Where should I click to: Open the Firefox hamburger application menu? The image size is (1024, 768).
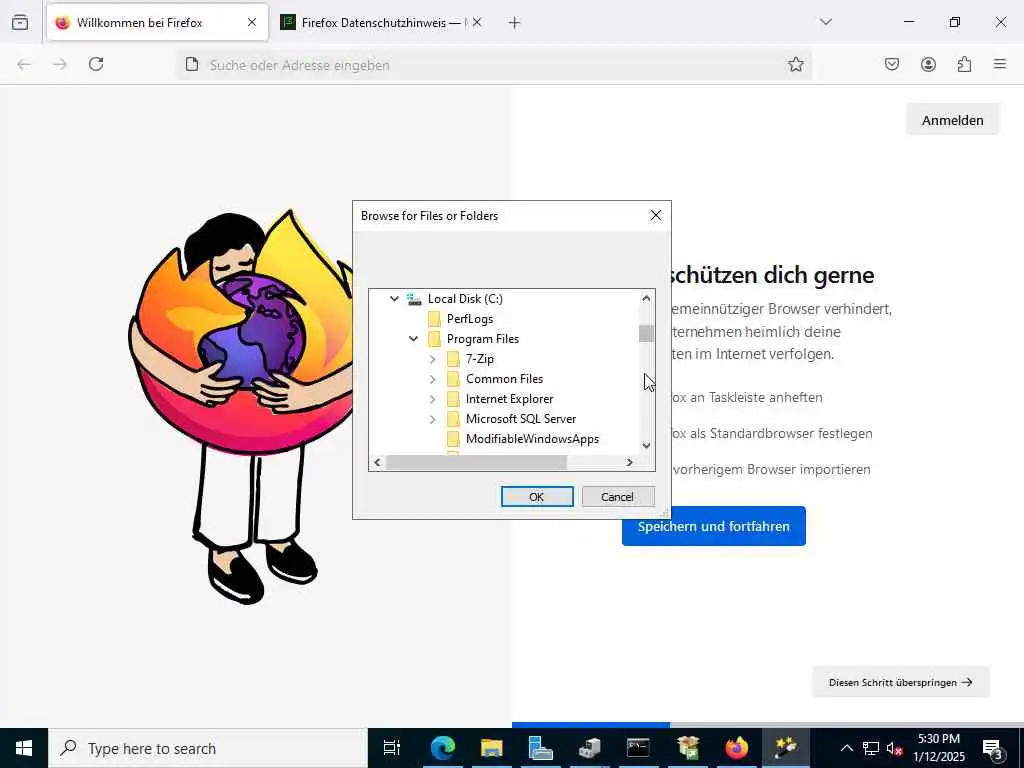point(1000,64)
